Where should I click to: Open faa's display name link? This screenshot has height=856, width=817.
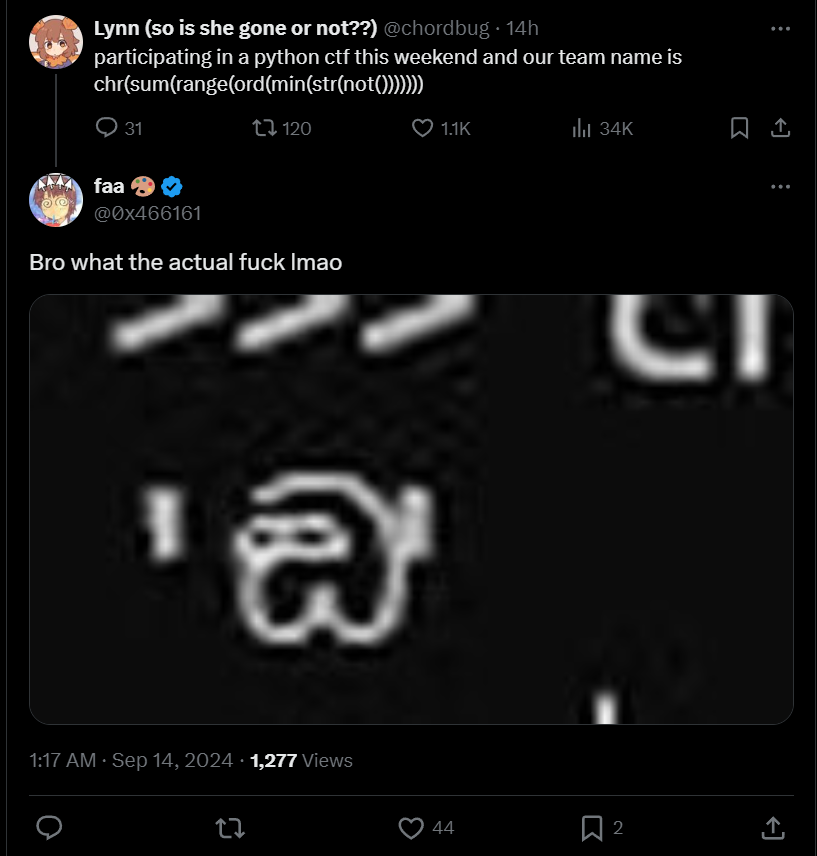pyautogui.click(x=109, y=186)
